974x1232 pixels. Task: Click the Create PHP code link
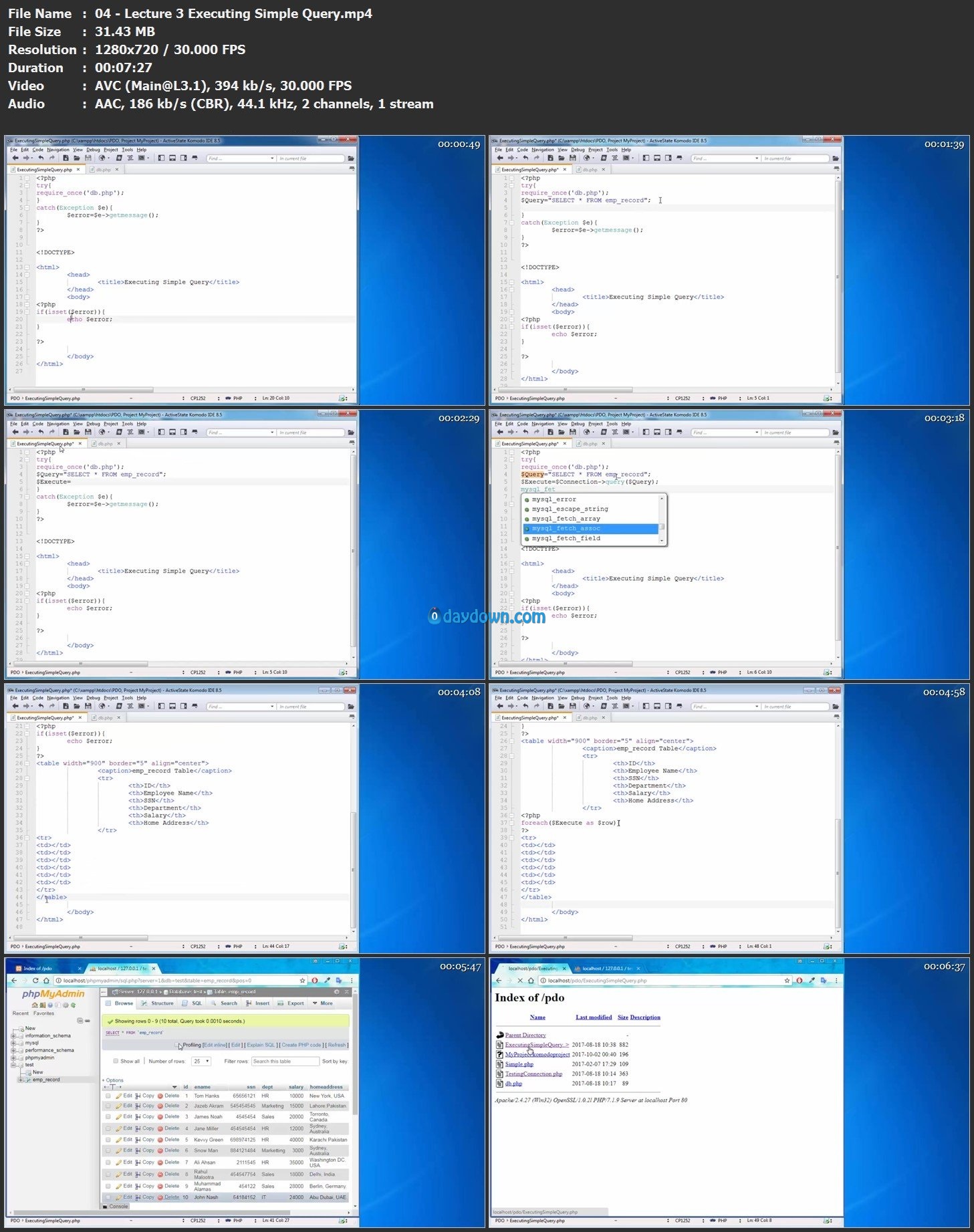[x=301, y=1045]
